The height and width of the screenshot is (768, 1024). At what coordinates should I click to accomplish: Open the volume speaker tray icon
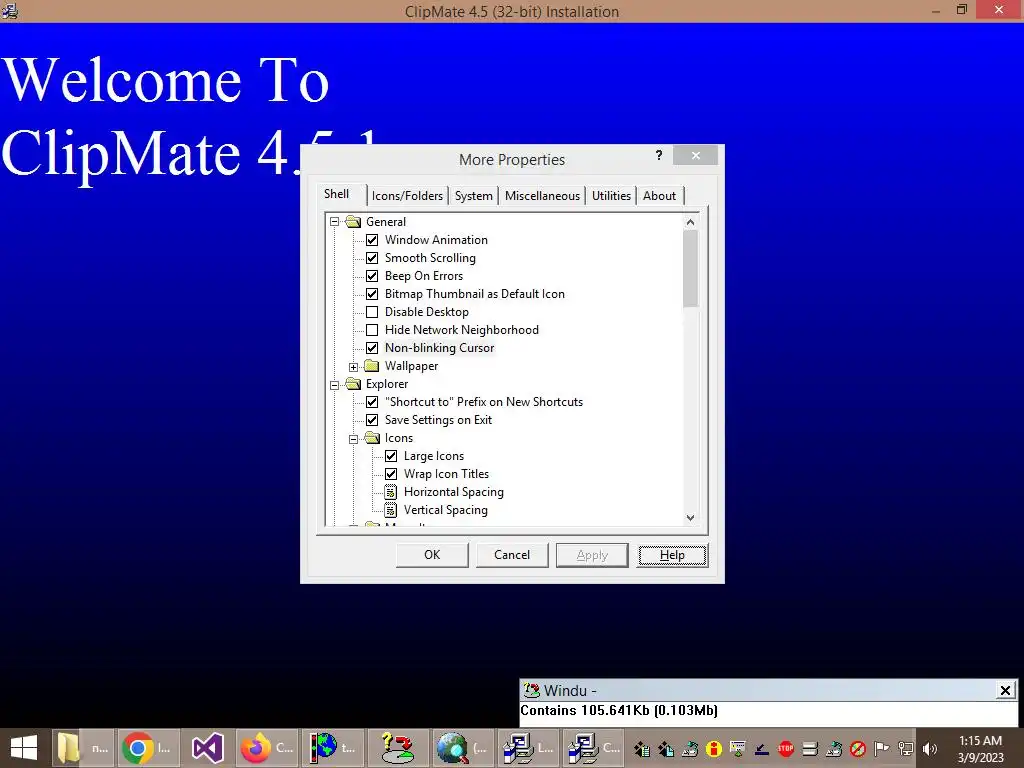(929, 749)
